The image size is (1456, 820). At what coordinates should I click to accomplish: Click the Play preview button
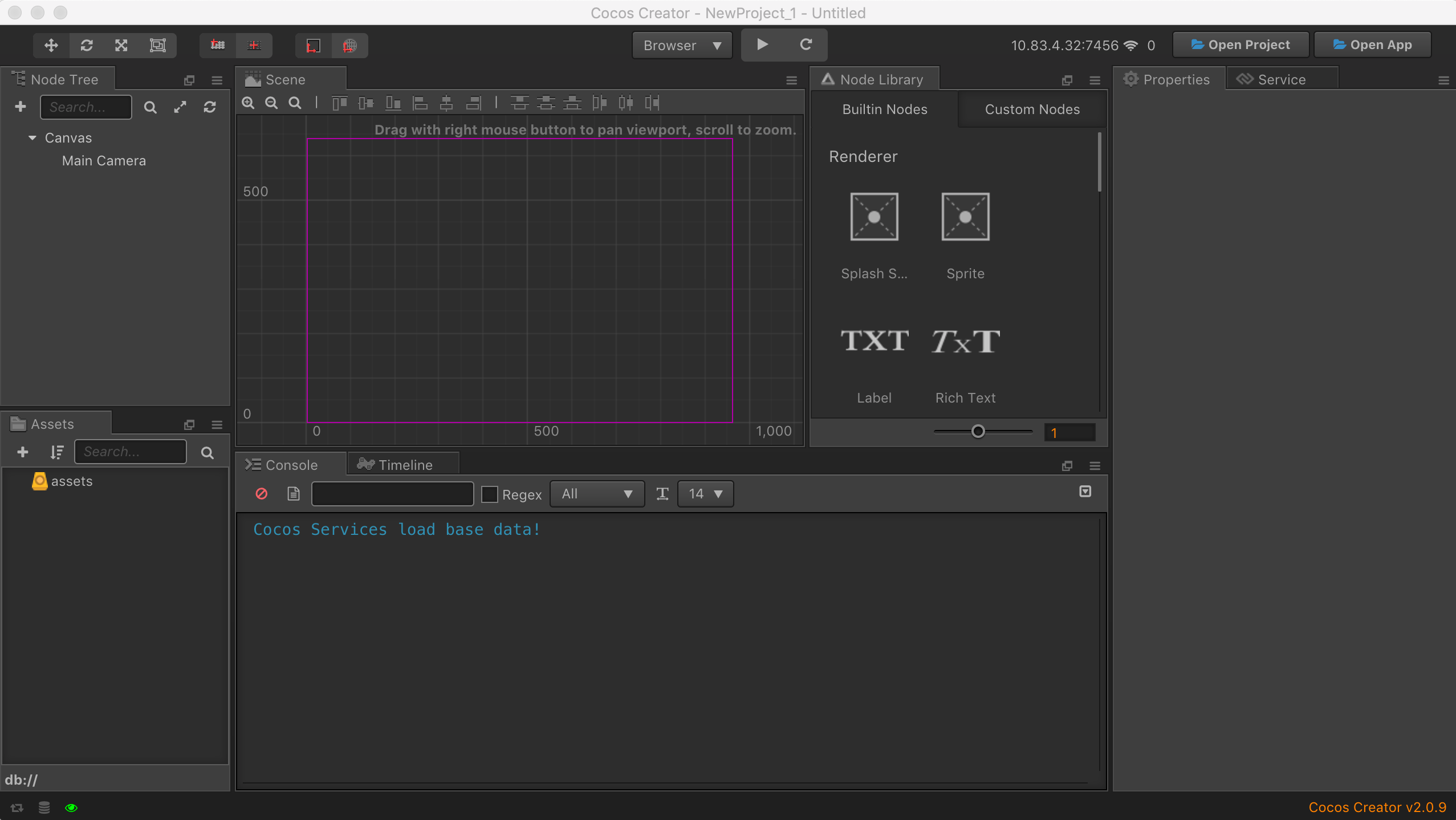(762, 44)
